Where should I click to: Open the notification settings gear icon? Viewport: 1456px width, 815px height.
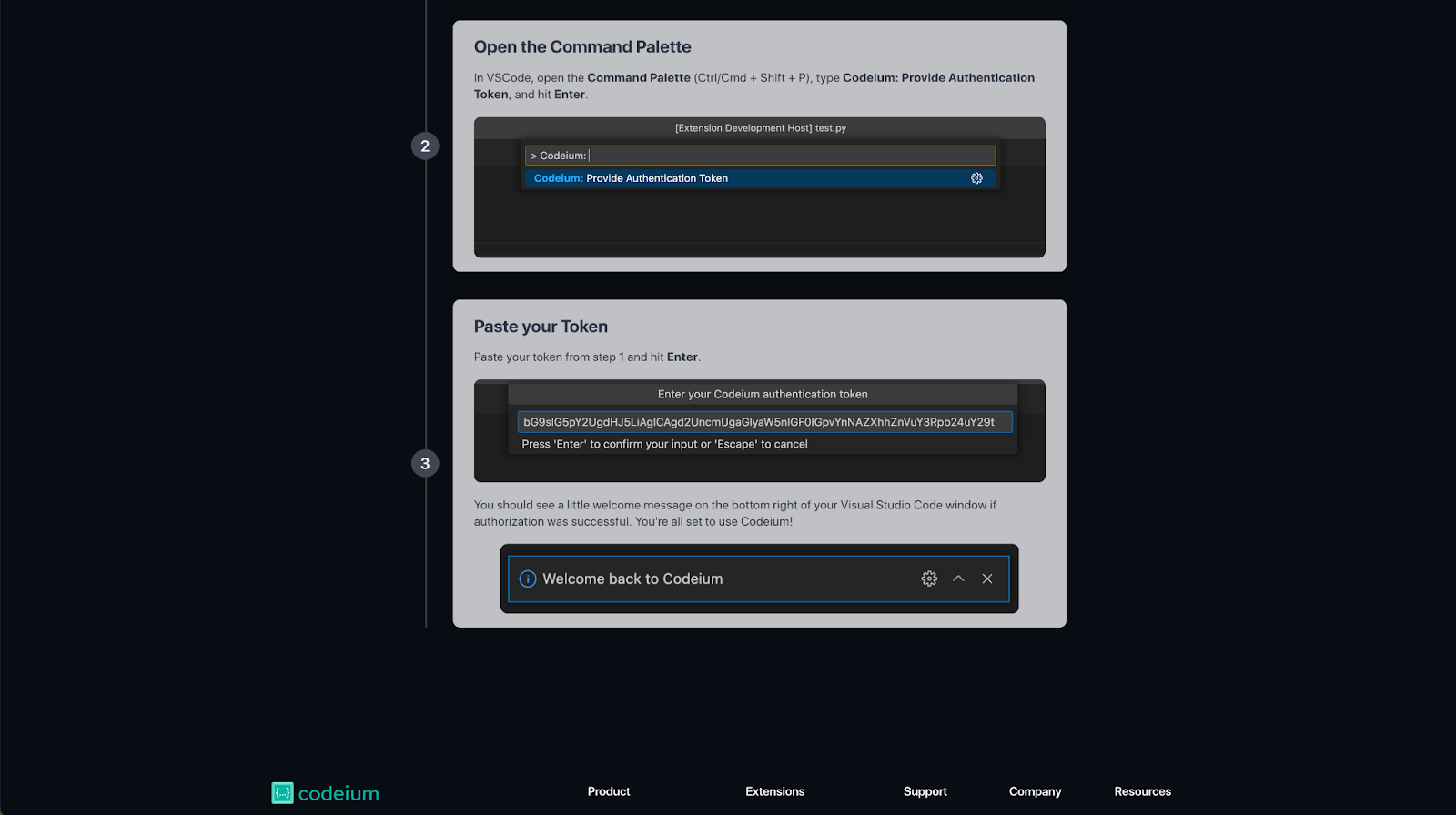(929, 579)
